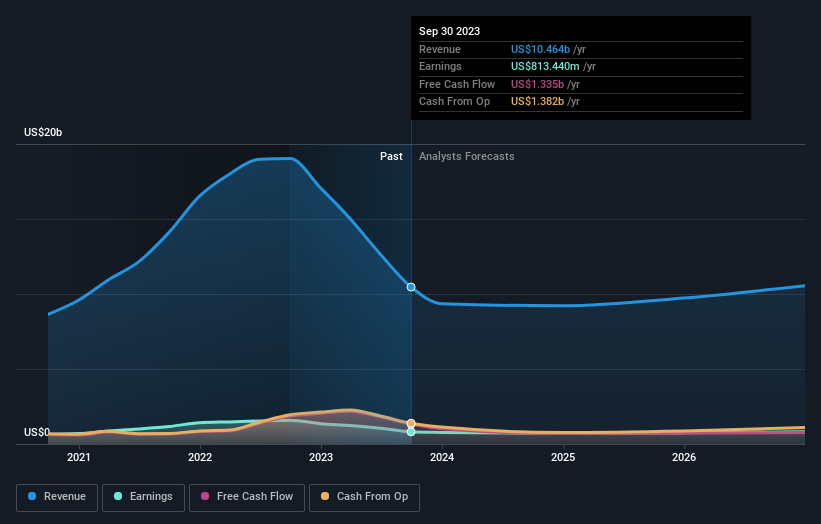Toggle the Cash From Op legend button
Image resolution: width=821 pixels, height=524 pixels.
coord(364,497)
